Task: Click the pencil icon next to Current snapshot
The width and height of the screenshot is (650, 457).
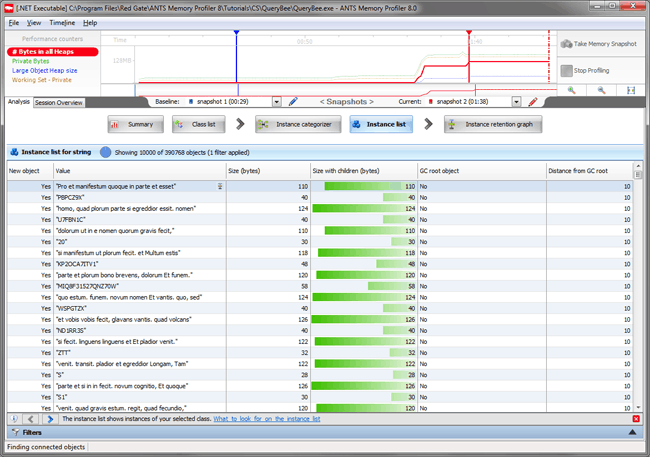Action: (533, 102)
